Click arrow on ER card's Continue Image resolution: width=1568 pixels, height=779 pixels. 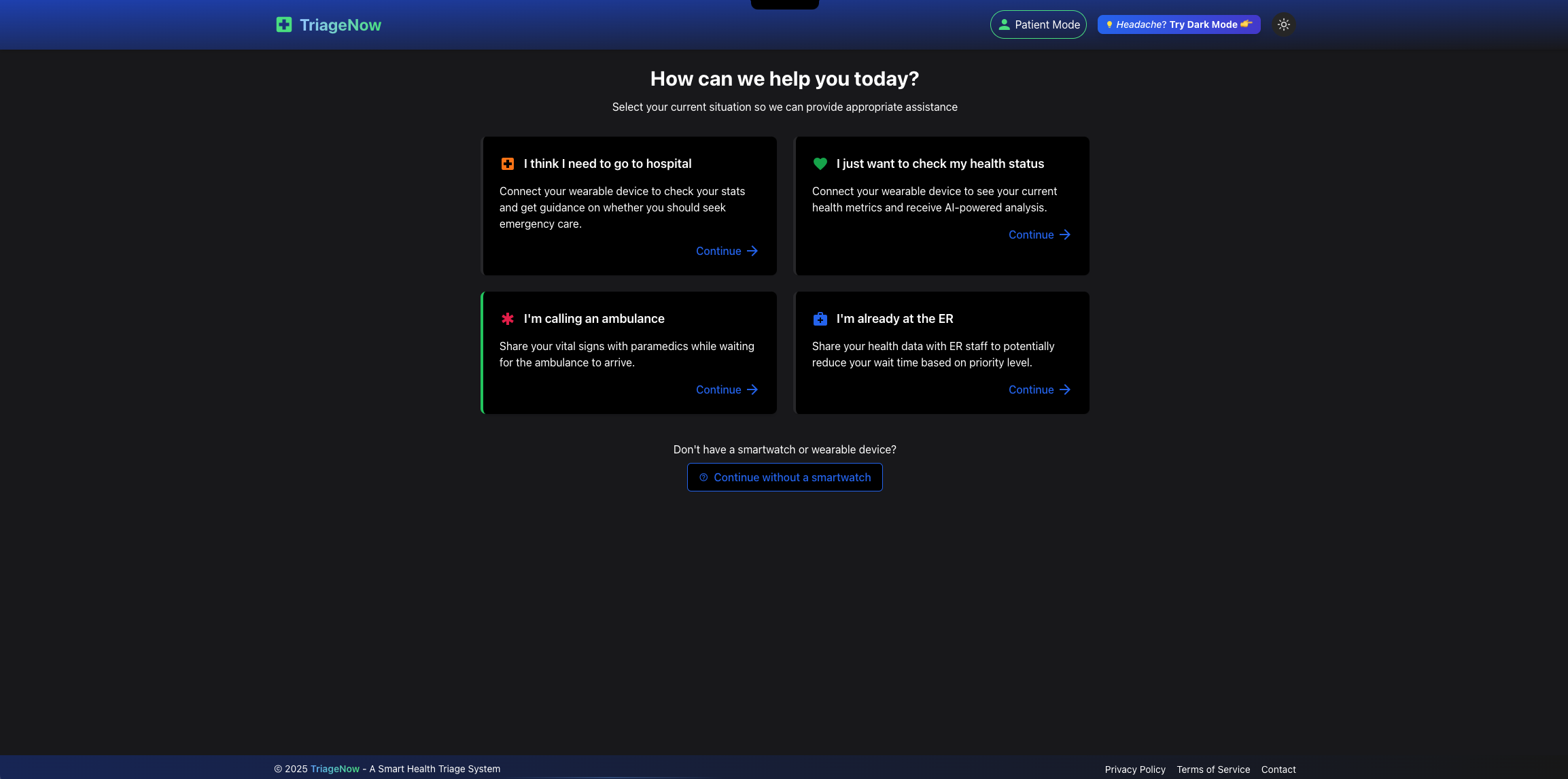pyautogui.click(x=1065, y=389)
